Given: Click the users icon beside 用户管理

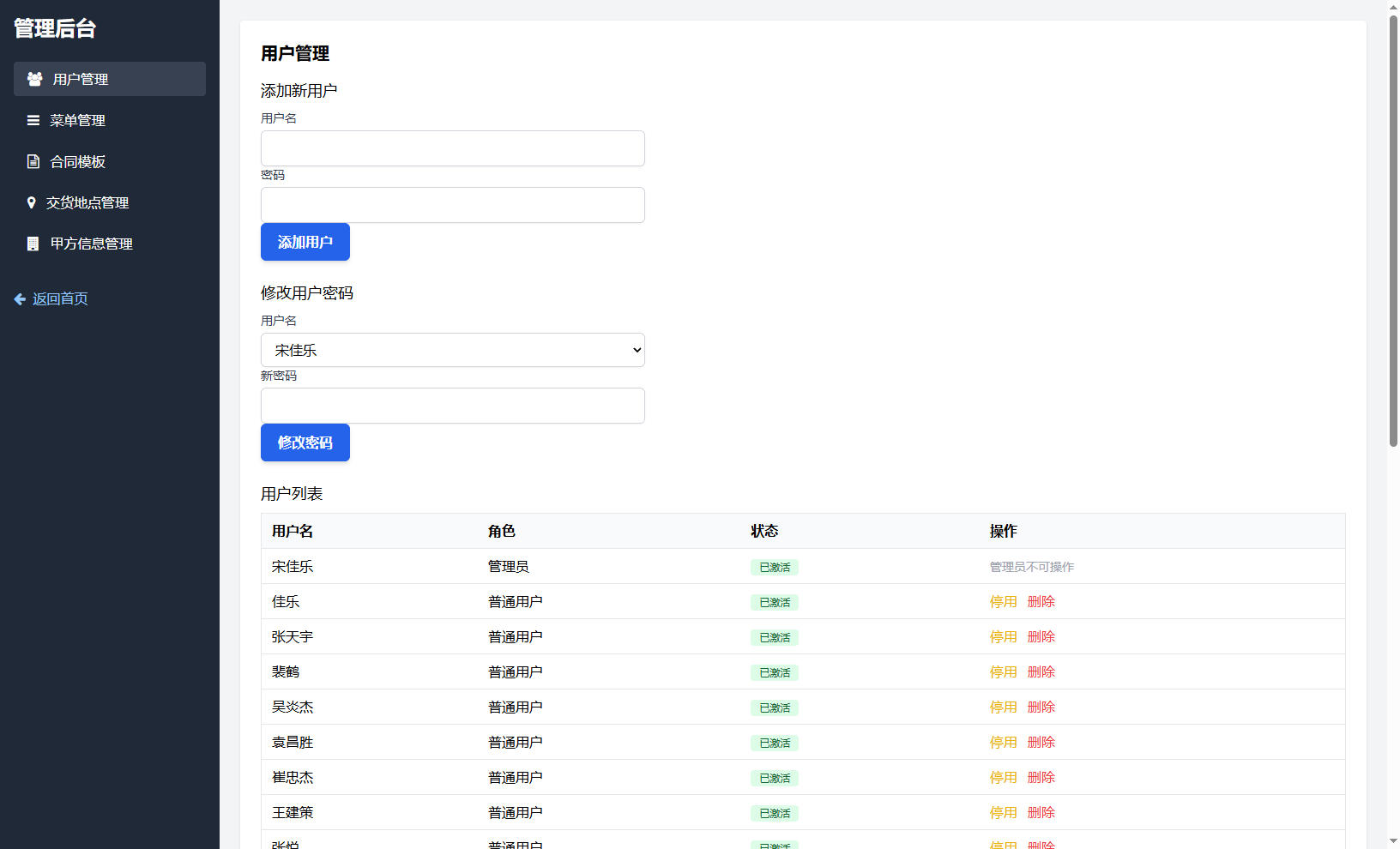Looking at the screenshot, I should pos(35,79).
